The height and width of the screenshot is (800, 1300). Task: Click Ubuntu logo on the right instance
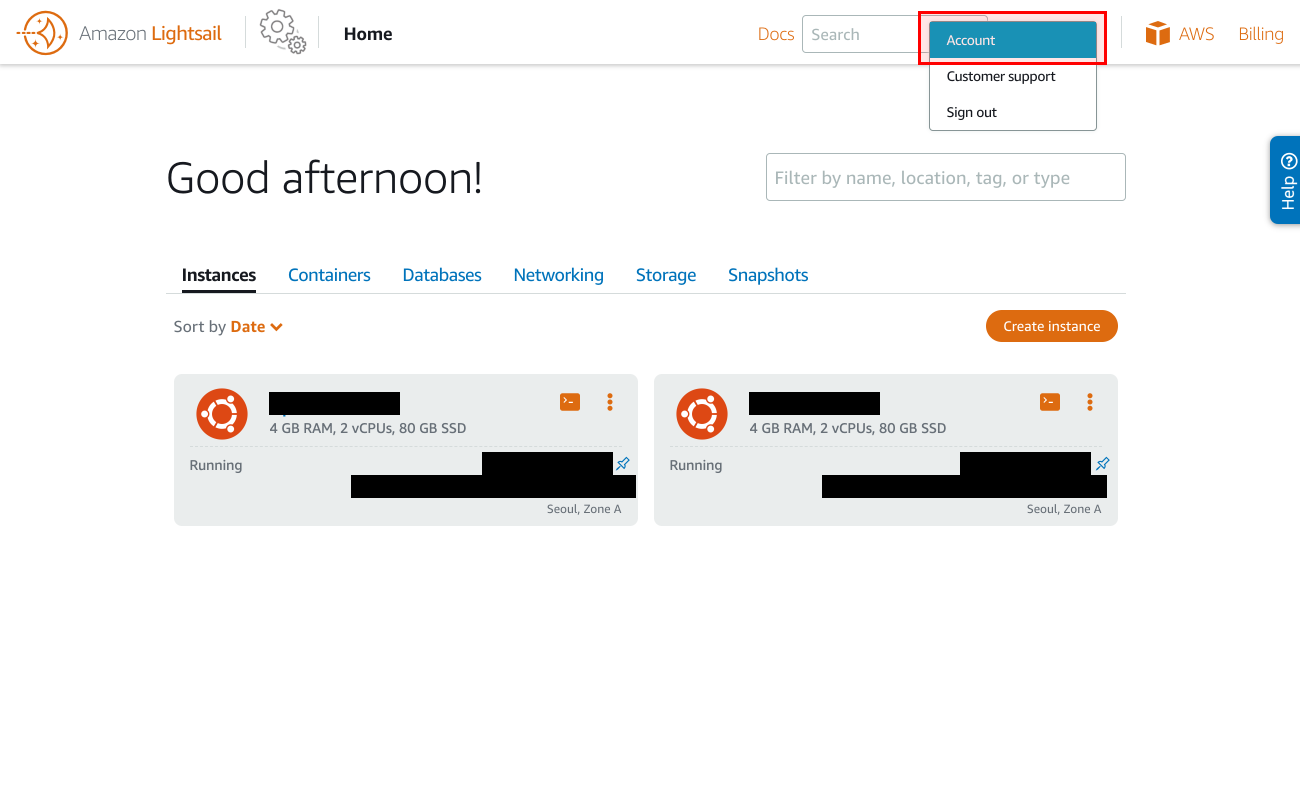pos(702,414)
